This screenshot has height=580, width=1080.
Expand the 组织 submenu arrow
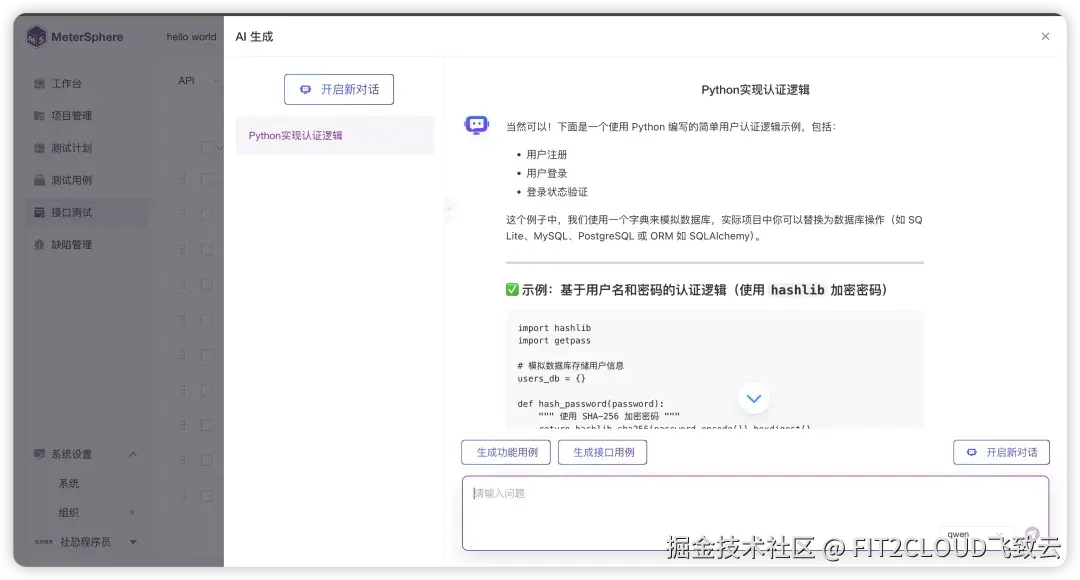[x=132, y=512]
